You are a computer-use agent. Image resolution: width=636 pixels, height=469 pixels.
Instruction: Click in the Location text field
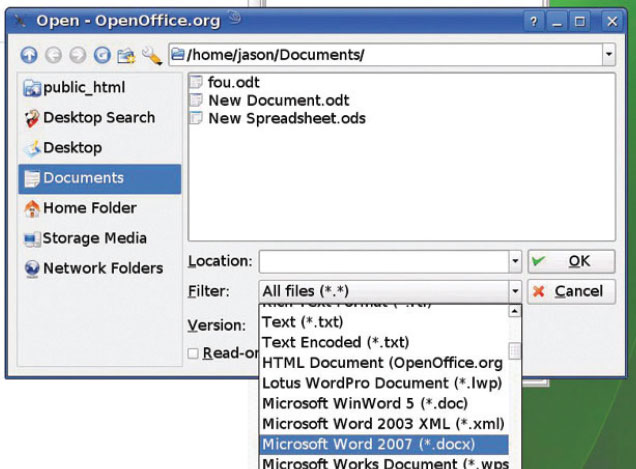click(x=383, y=262)
